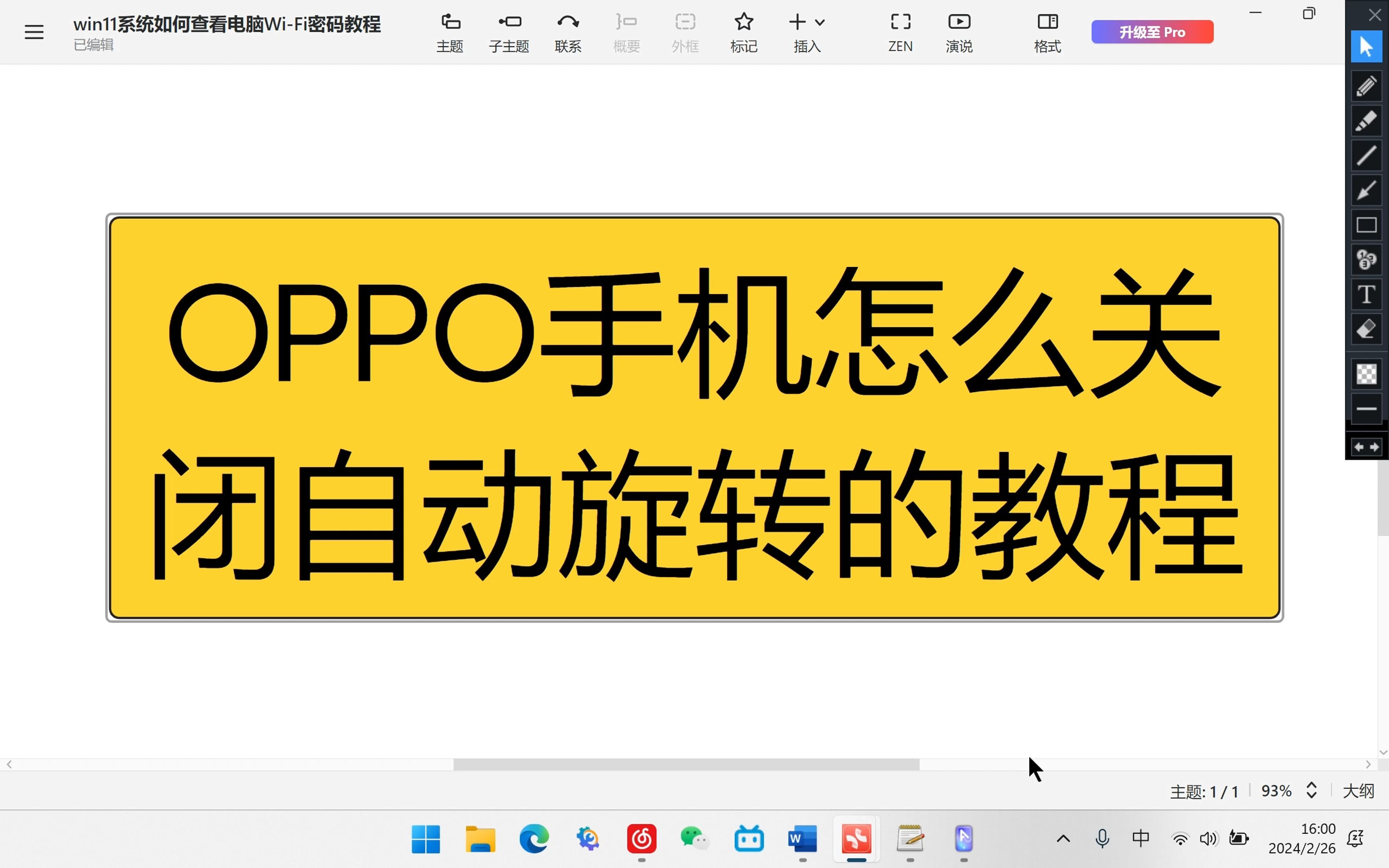
Task: Add a subtopic using the 子主题 icon
Action: (x=508, y=32)
